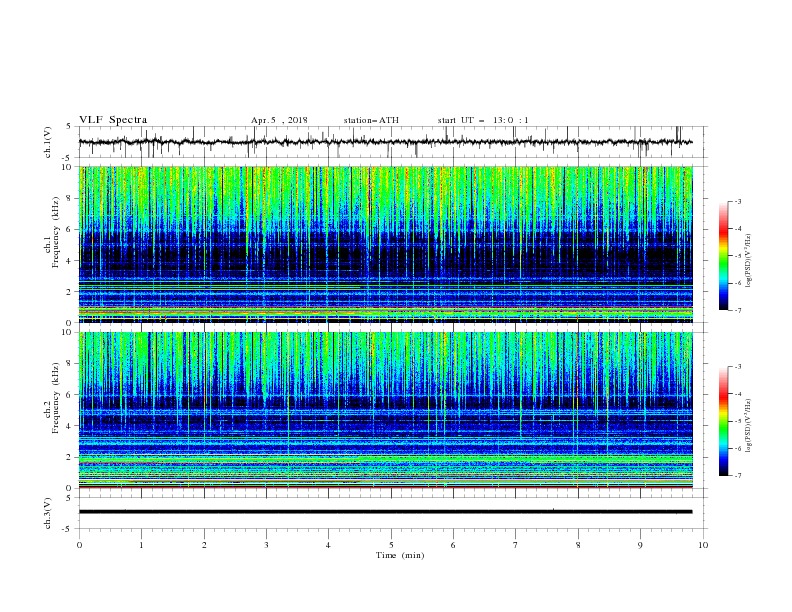792x612 pixels.
Task: Click the ch.3 flat waveform trace
Action: point(385,512)
